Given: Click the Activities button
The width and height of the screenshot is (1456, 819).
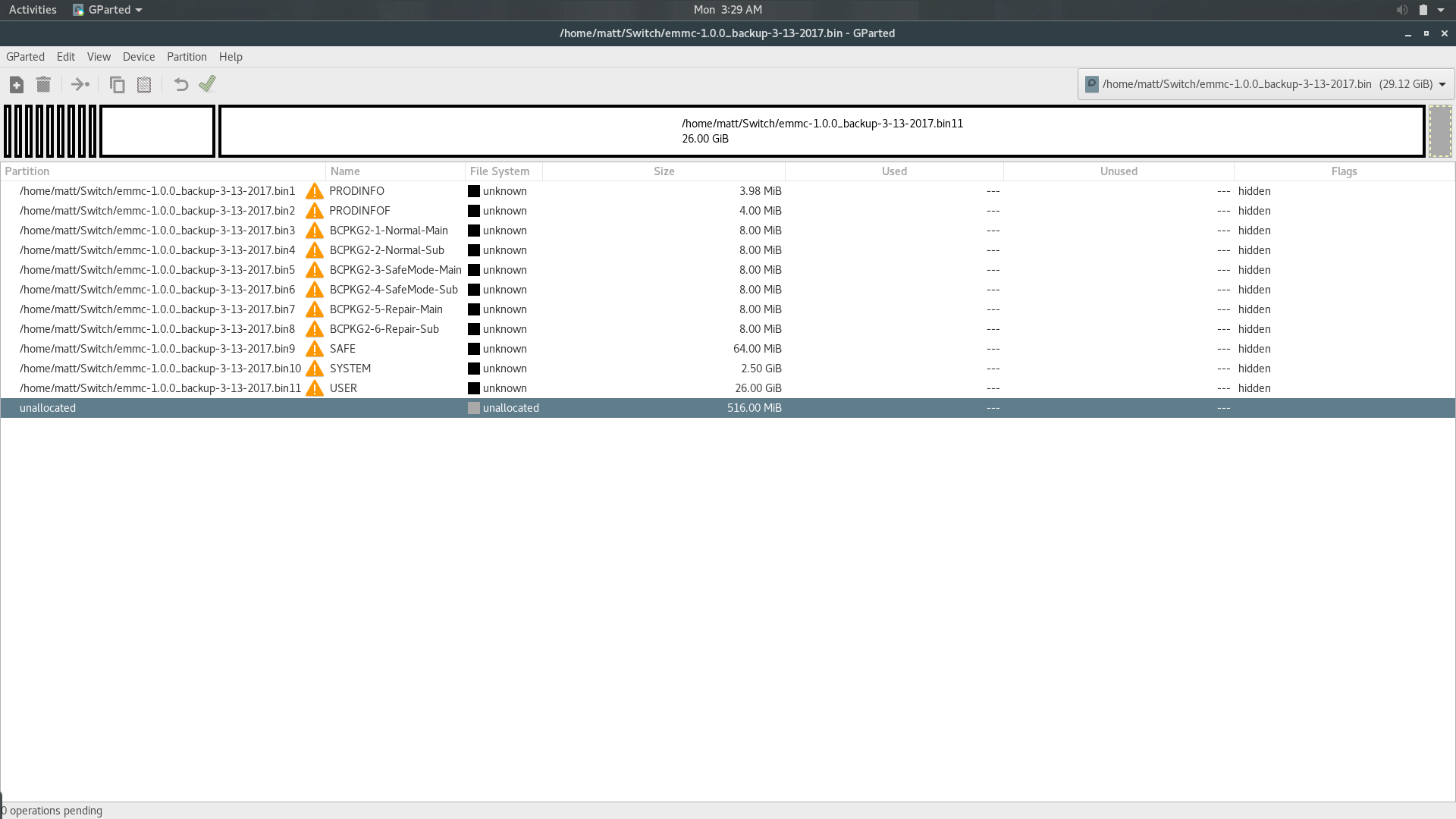Looking at the screenshot, I should pyautogui.click(x=33, y=10).
